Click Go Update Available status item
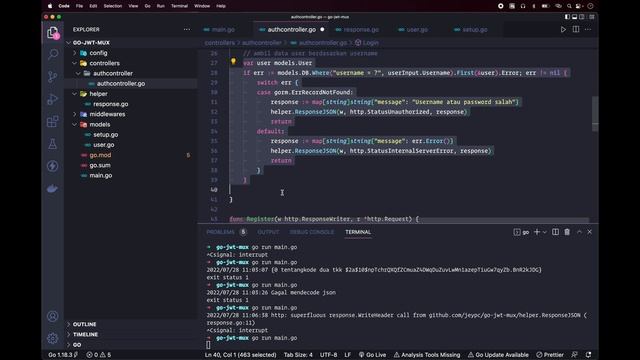640x360 pixels. click(498, 355)
